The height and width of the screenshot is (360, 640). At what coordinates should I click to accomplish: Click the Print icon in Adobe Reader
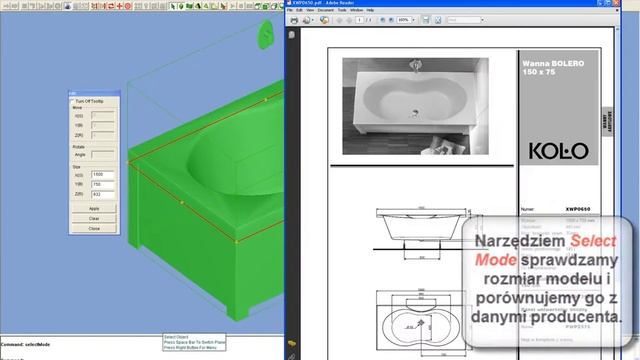294,20
